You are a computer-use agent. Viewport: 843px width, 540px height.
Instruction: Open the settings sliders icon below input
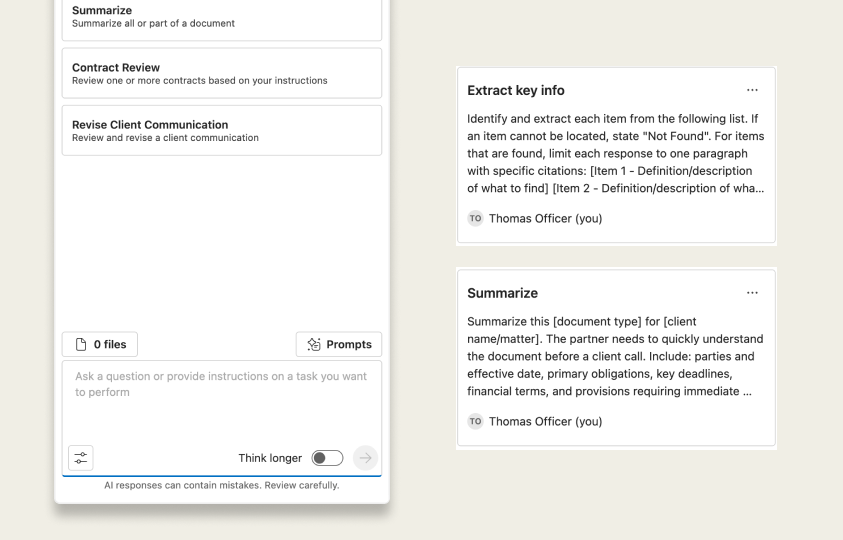pyautogui.click(x=81, y=458)
